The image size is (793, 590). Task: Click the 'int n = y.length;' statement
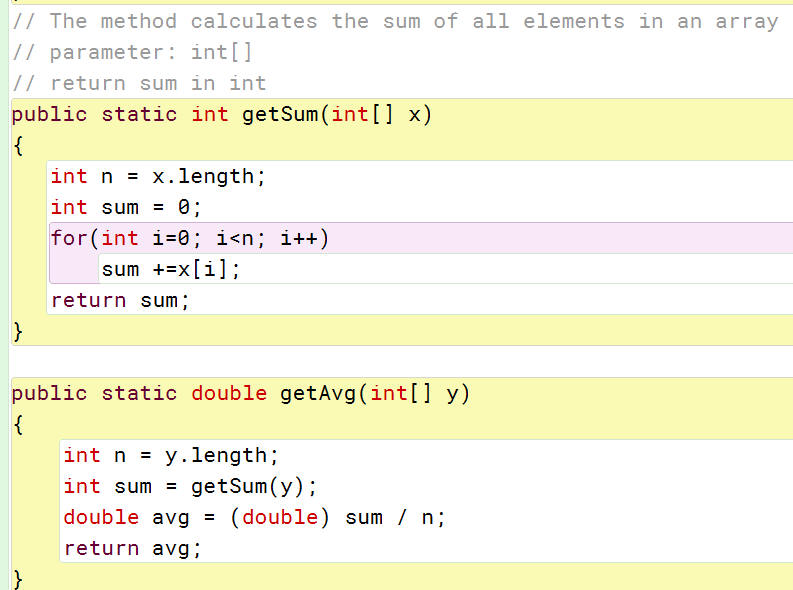tap(171, 456)
